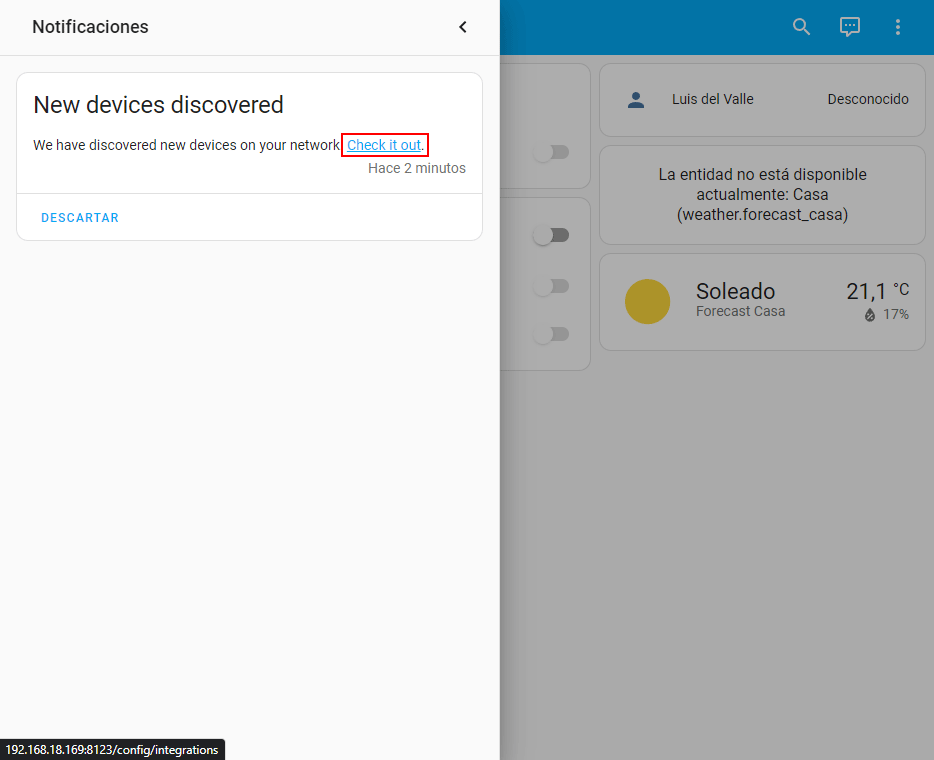The image size is (934, 760).
Task: Open the Soleado forecast details
Action: click(x=735, y=292)
